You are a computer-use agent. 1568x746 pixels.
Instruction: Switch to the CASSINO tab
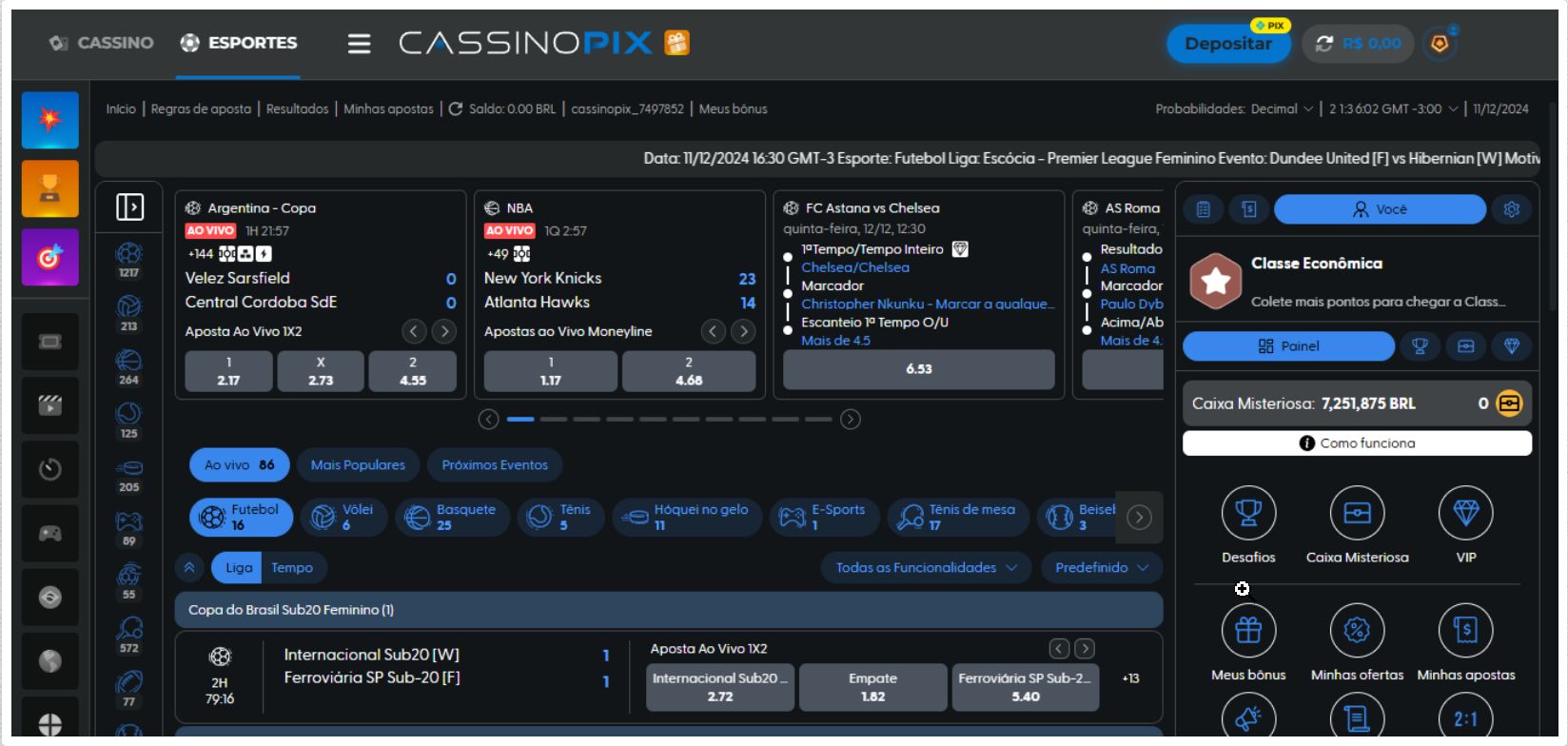tap(102, 43)
